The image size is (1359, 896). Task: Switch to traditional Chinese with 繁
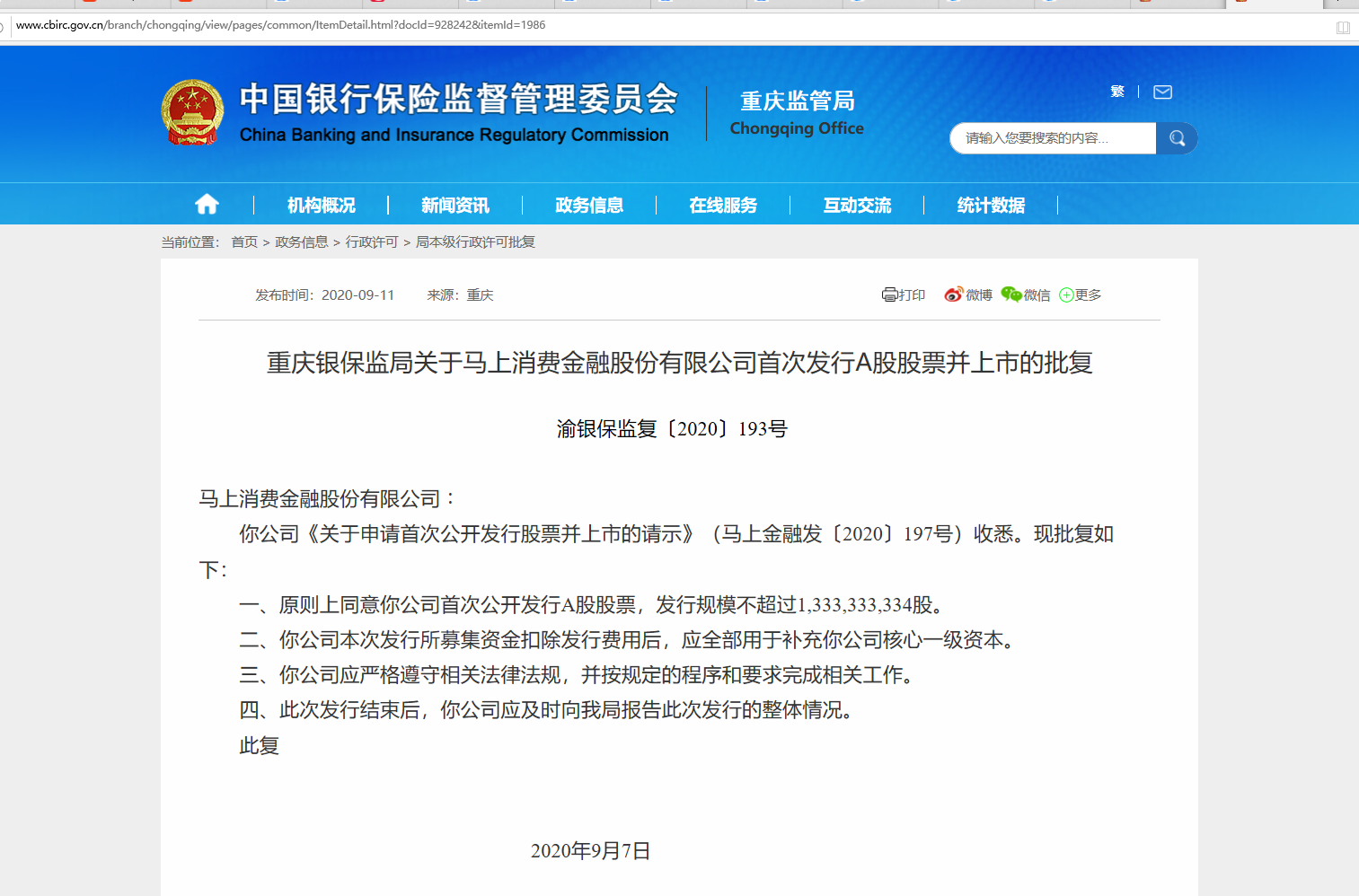pyautogui.click(x=1117, y=92)
